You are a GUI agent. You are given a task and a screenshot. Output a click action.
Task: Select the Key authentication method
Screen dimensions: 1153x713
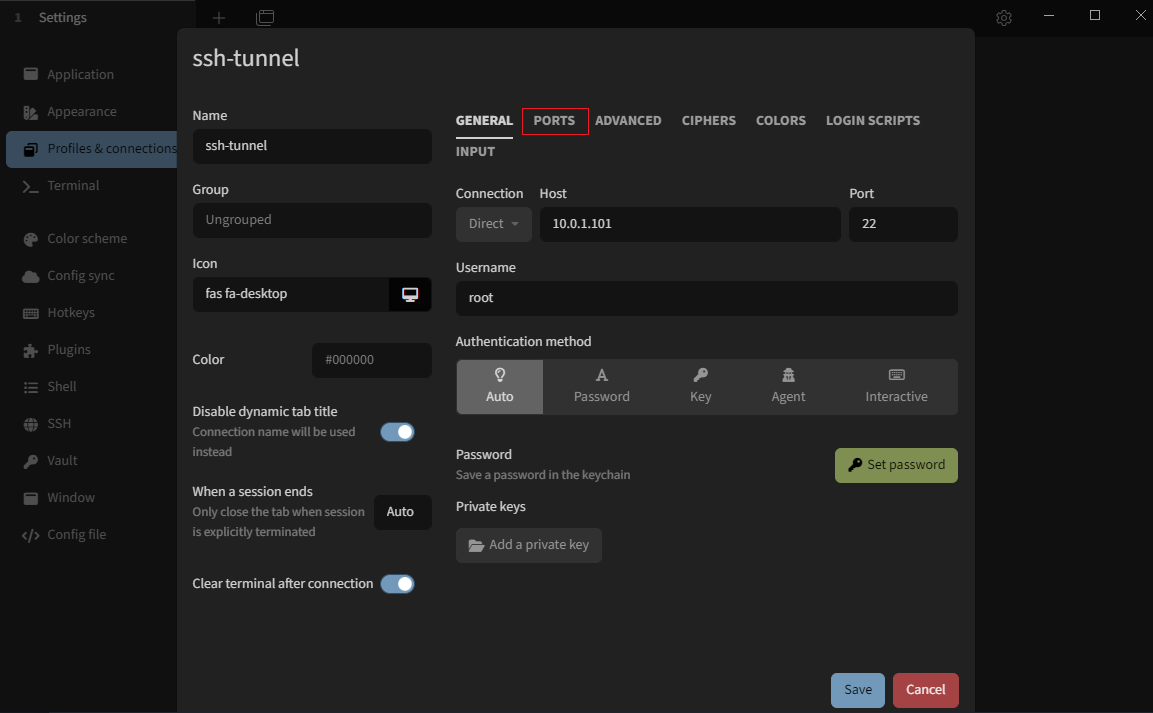[700, 386]
